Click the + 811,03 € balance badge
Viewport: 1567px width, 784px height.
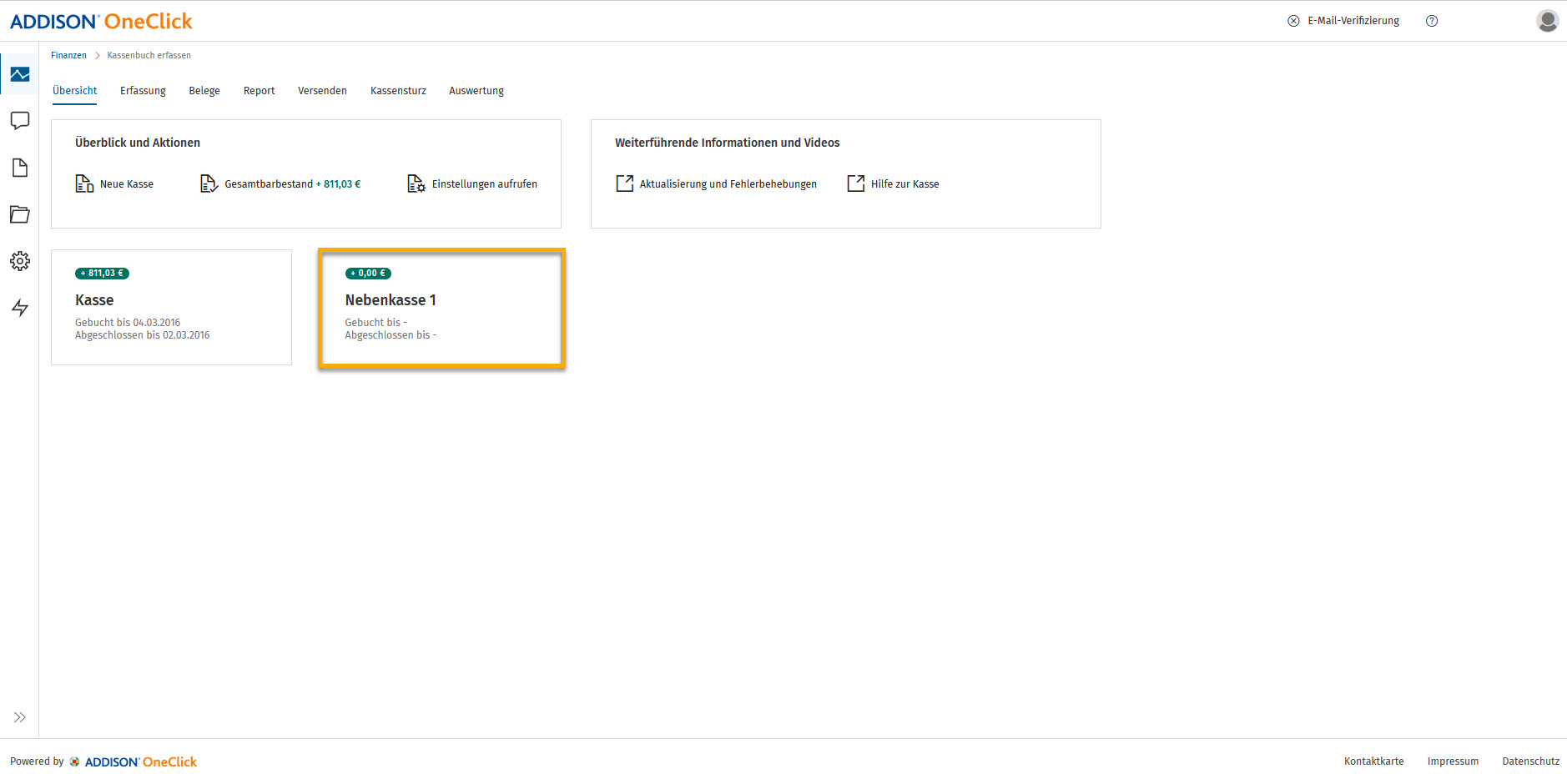[x=102, y=274]
